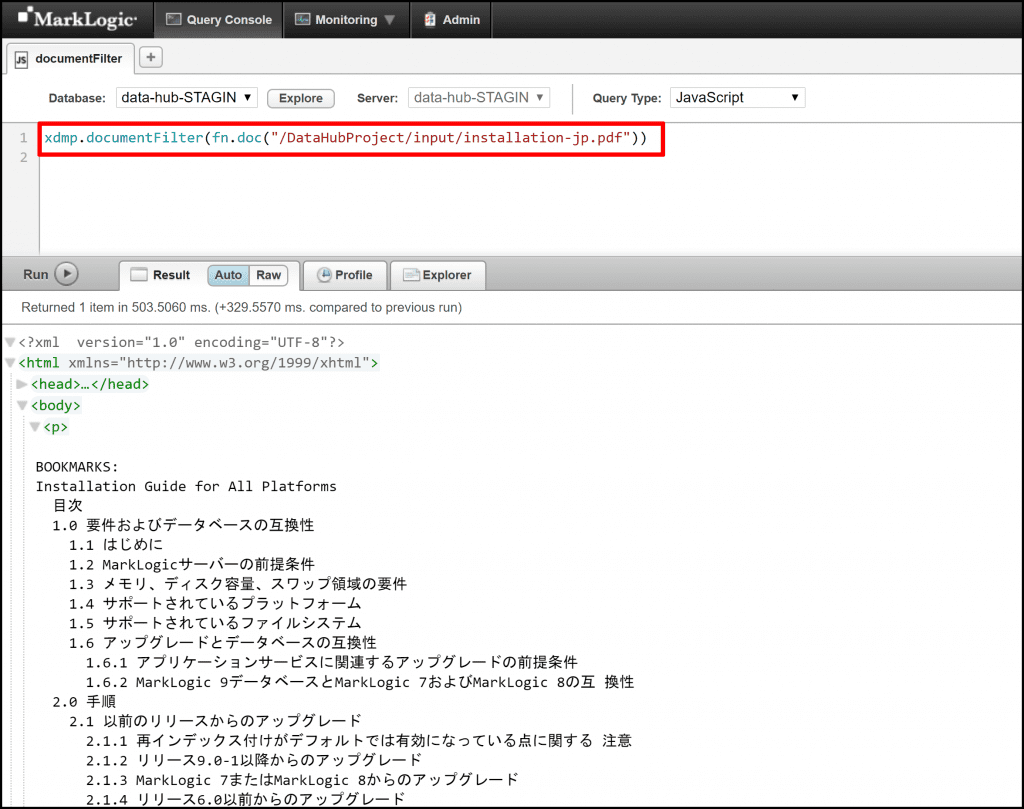The image size is (1024, 809).
Task: Click the html xmlns tag text
Action: tap(199, 362)
